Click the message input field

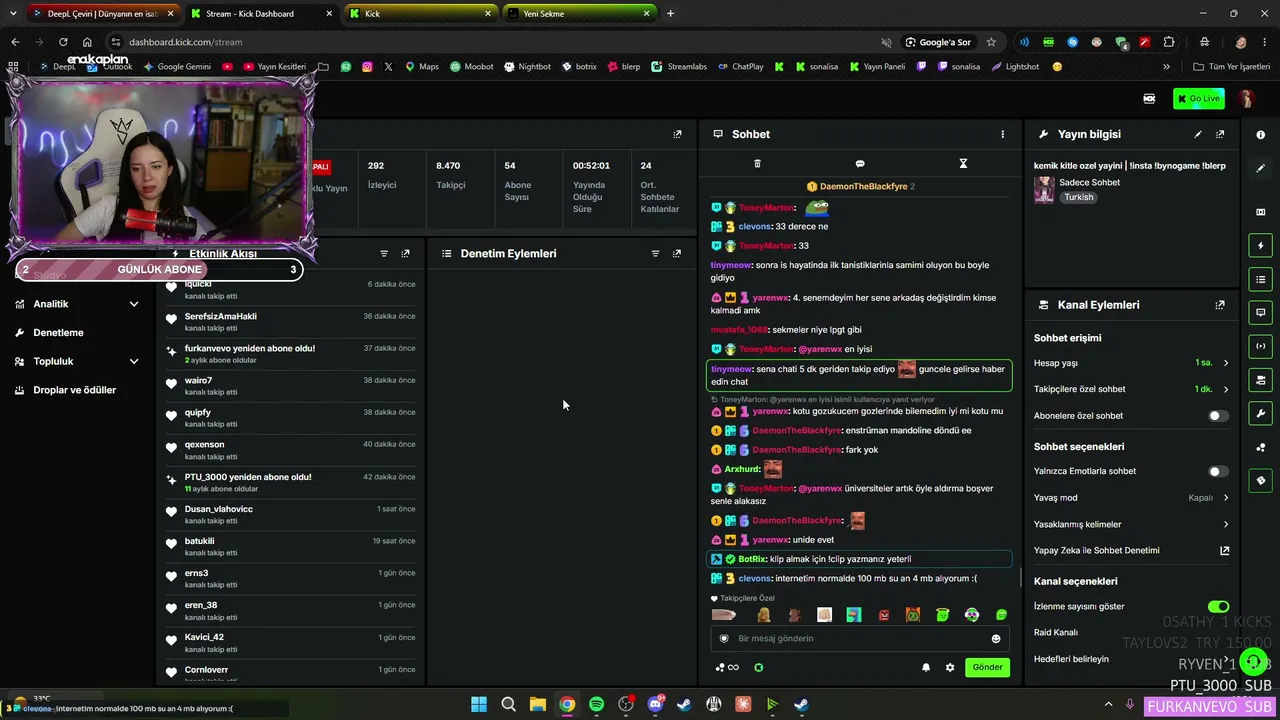coord(860,639)
